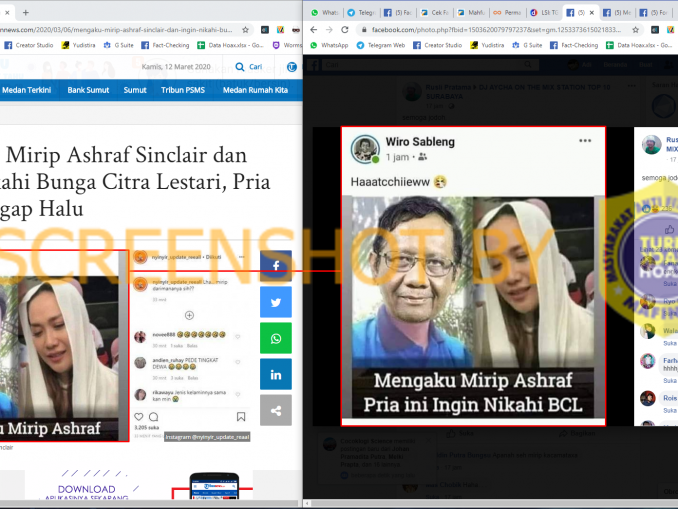Like andien_ruhay comment heart
The width and height of the screenshot is (678, 509).
(x=237, y=362)
